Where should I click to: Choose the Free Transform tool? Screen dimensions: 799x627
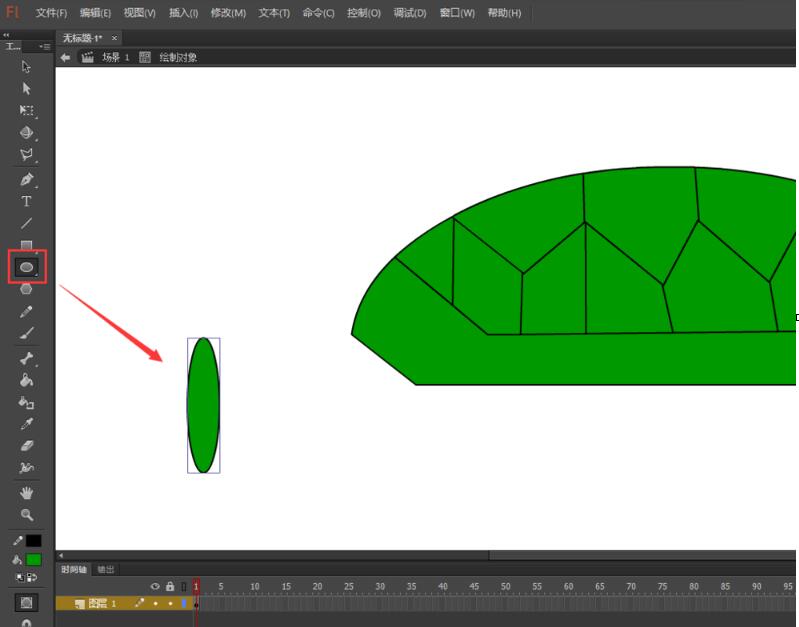26,111
